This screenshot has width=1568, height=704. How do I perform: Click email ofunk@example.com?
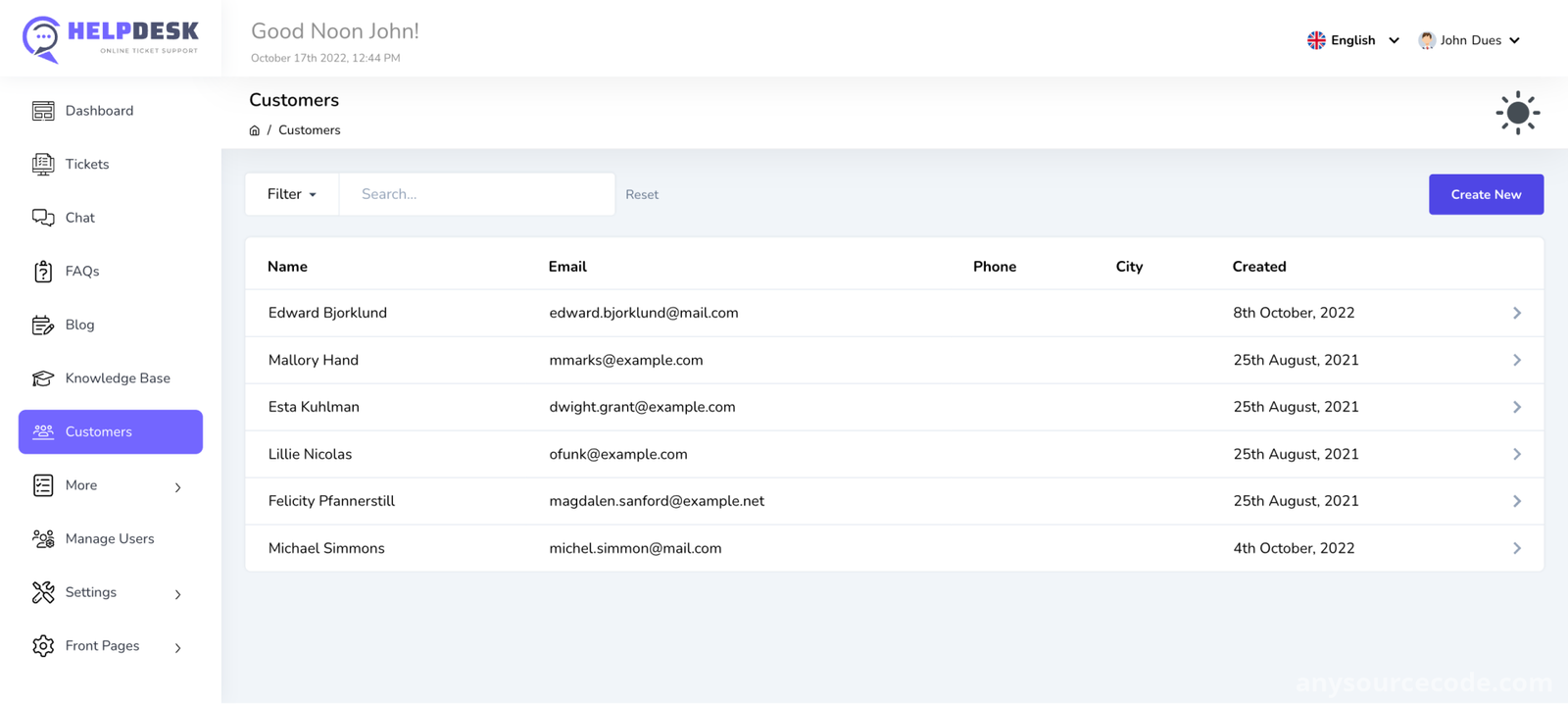click(618, 454)
